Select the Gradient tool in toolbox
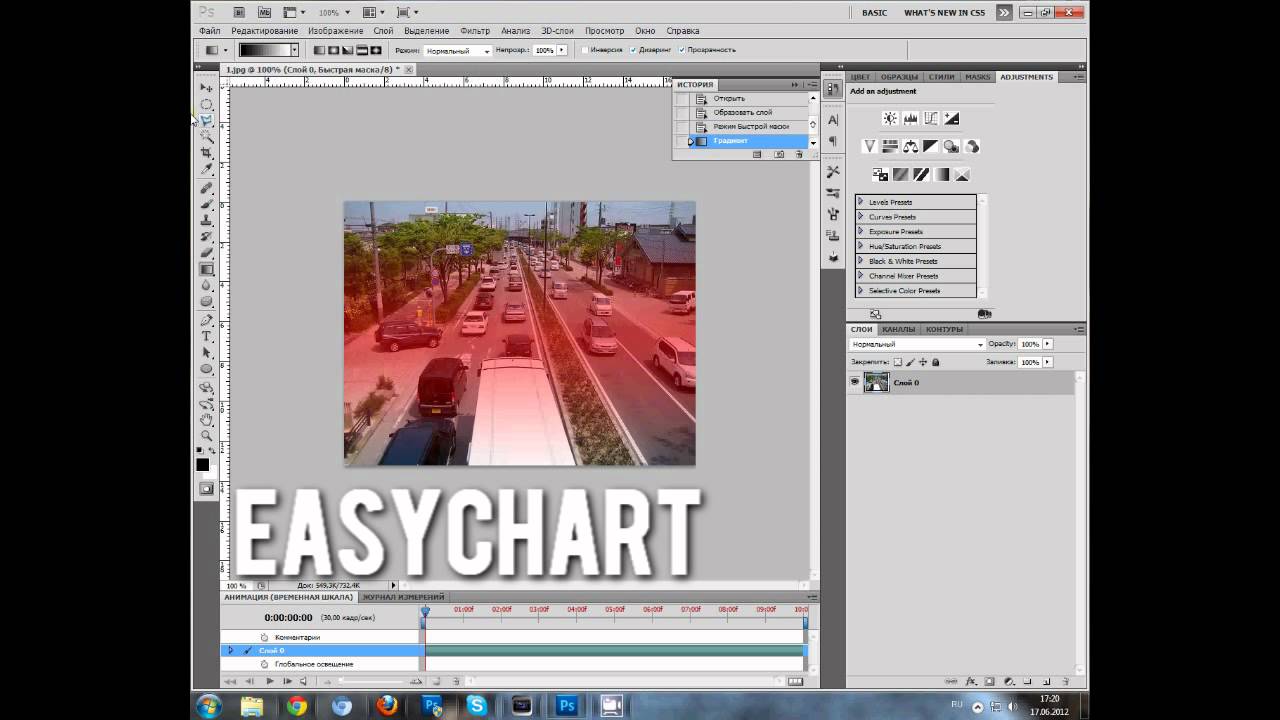The width and height of the screenshot is (1280, 720). (x=206, y=269)
